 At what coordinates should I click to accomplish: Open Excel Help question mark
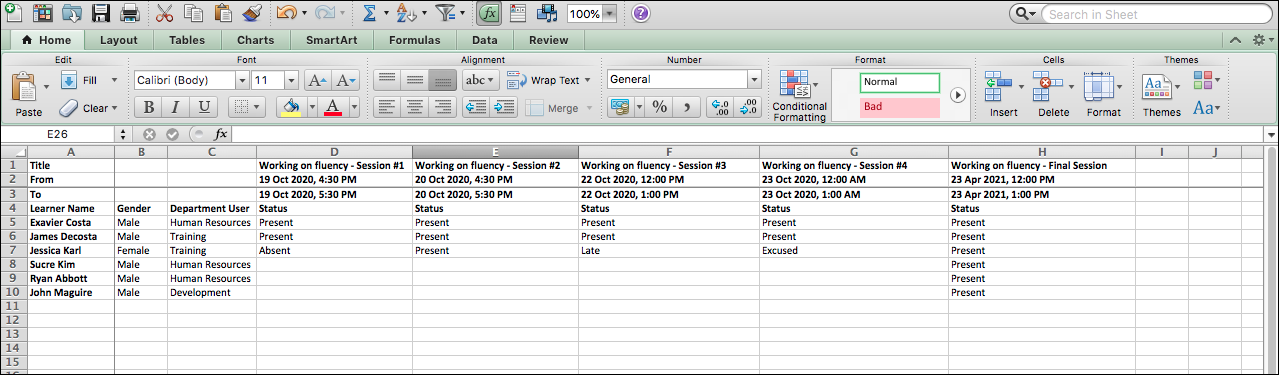tap(640, 13)
